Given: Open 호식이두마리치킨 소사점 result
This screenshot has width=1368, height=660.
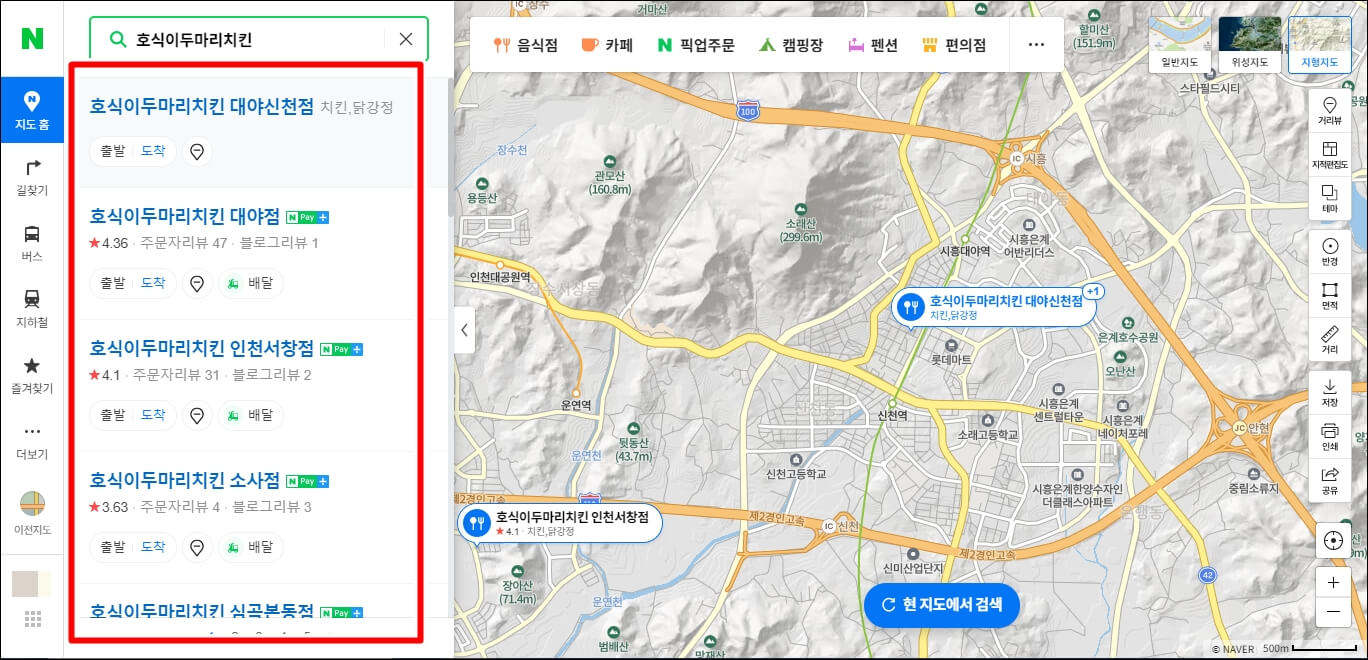Looking at the screenshot, I should point(184,480).
